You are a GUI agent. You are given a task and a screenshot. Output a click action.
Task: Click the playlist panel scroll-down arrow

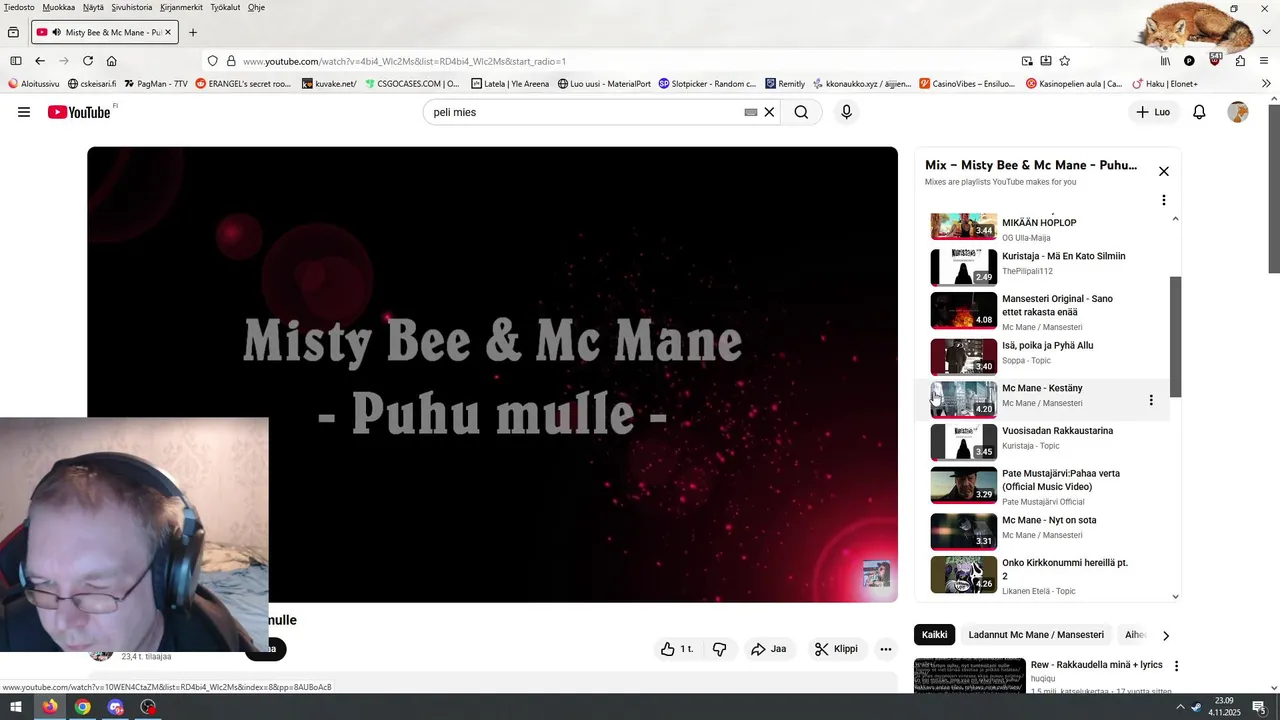pos(1175,597)
